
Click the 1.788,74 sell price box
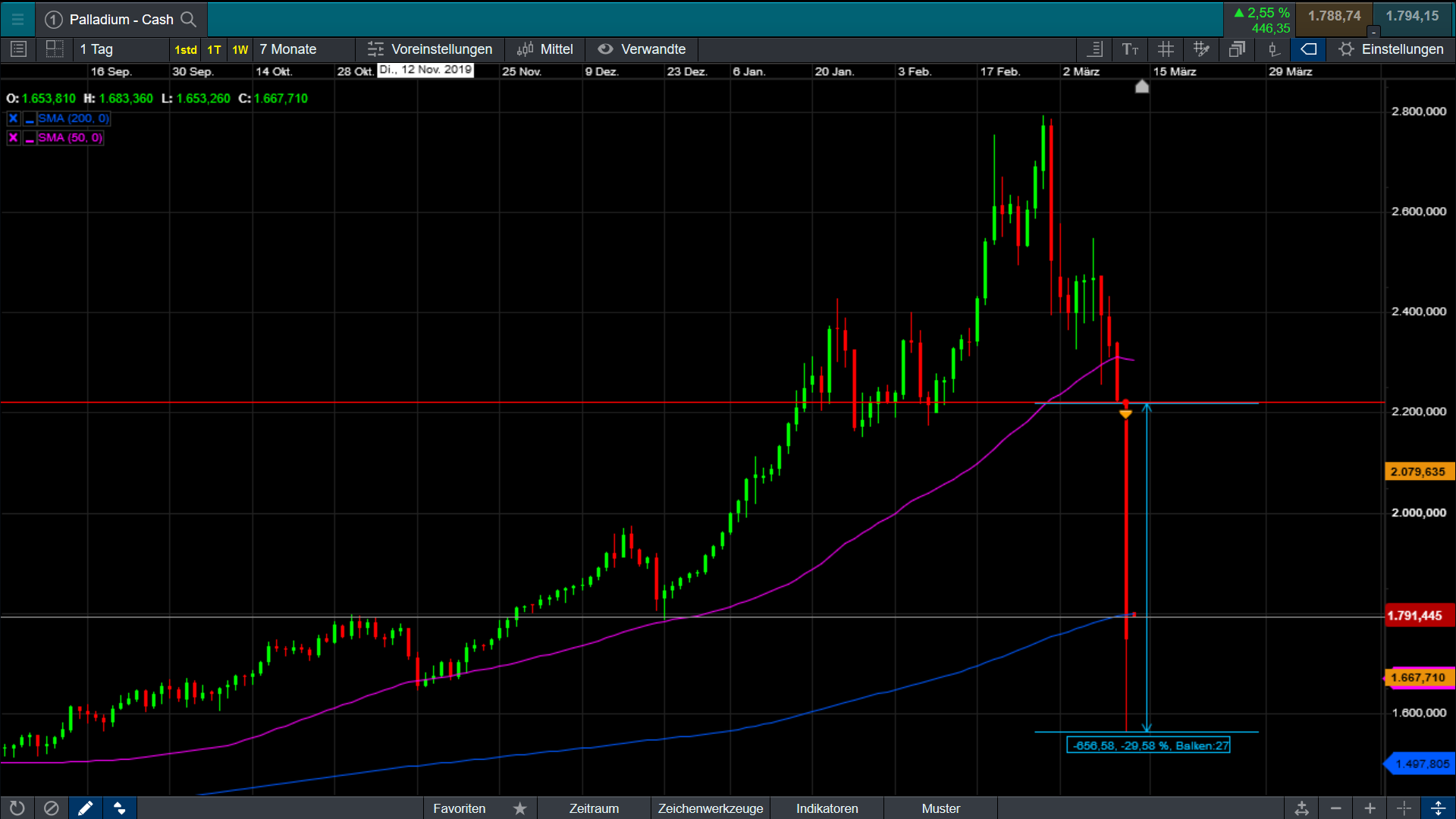tap(1334, 17)
